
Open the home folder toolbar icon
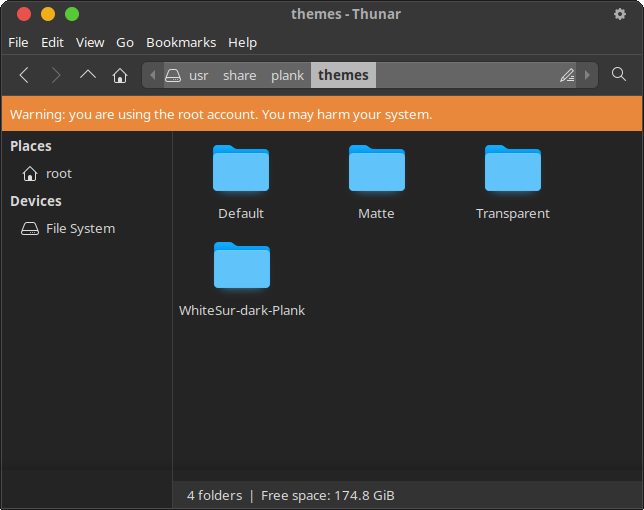pyautogui.click(x=120, y=75)
